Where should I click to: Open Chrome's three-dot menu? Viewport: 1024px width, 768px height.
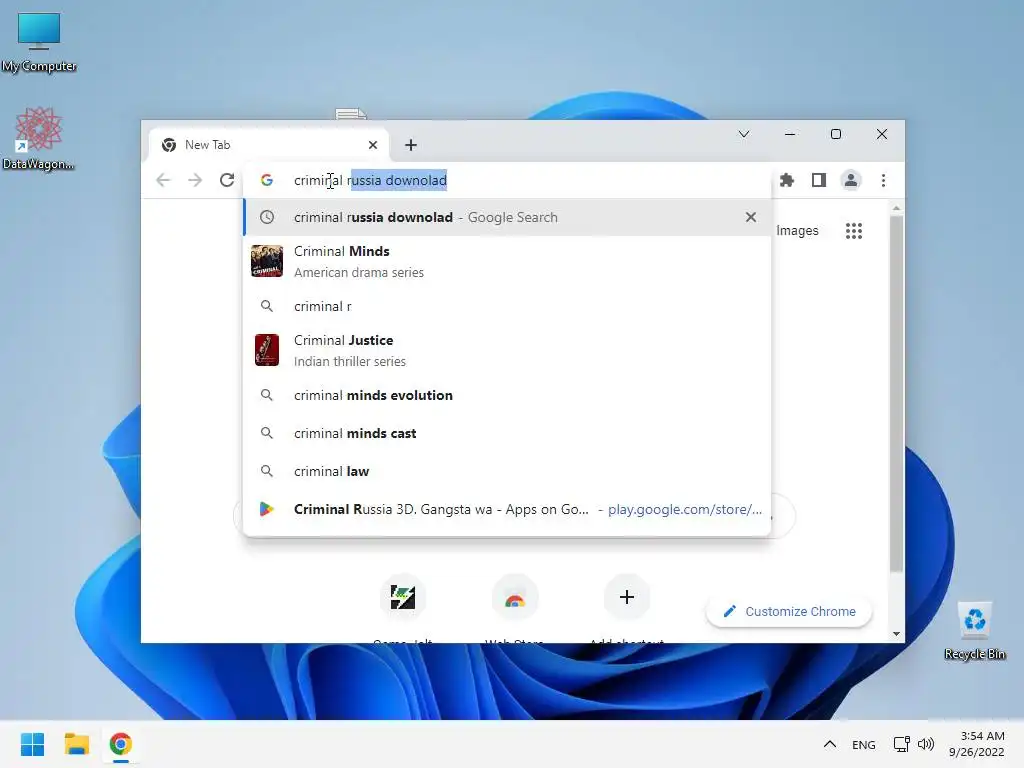point(883,180)
